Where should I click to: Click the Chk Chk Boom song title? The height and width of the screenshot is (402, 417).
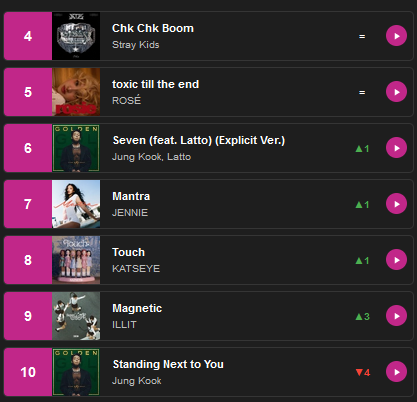[x=153, y=28]
